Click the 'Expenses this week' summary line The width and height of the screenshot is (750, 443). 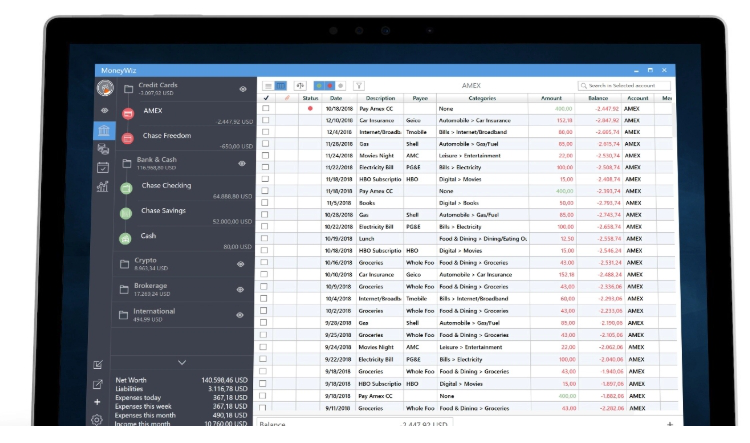point(181,406)
